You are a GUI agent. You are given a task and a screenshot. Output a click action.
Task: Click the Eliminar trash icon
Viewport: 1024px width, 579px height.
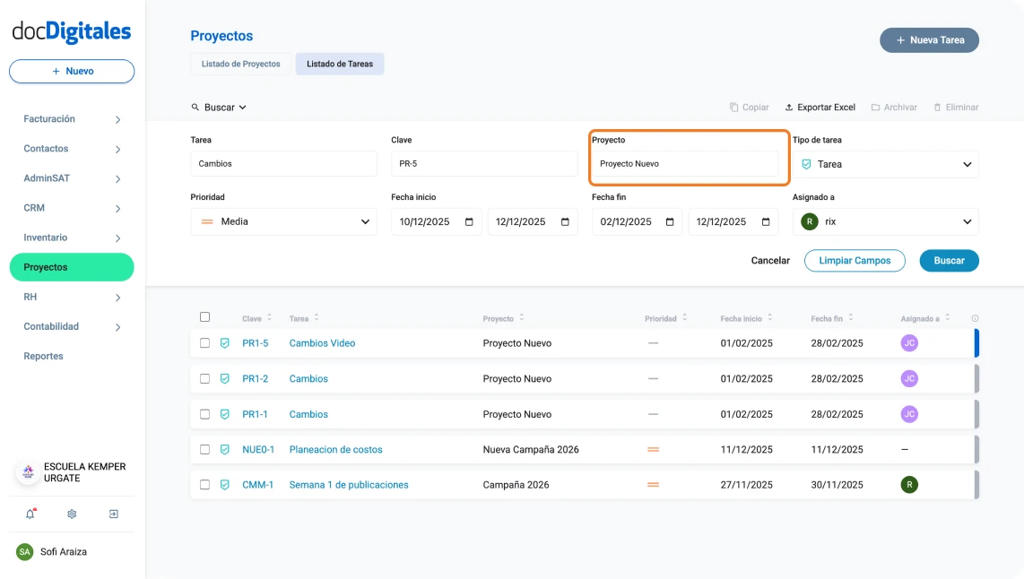[x=936, y=107]
